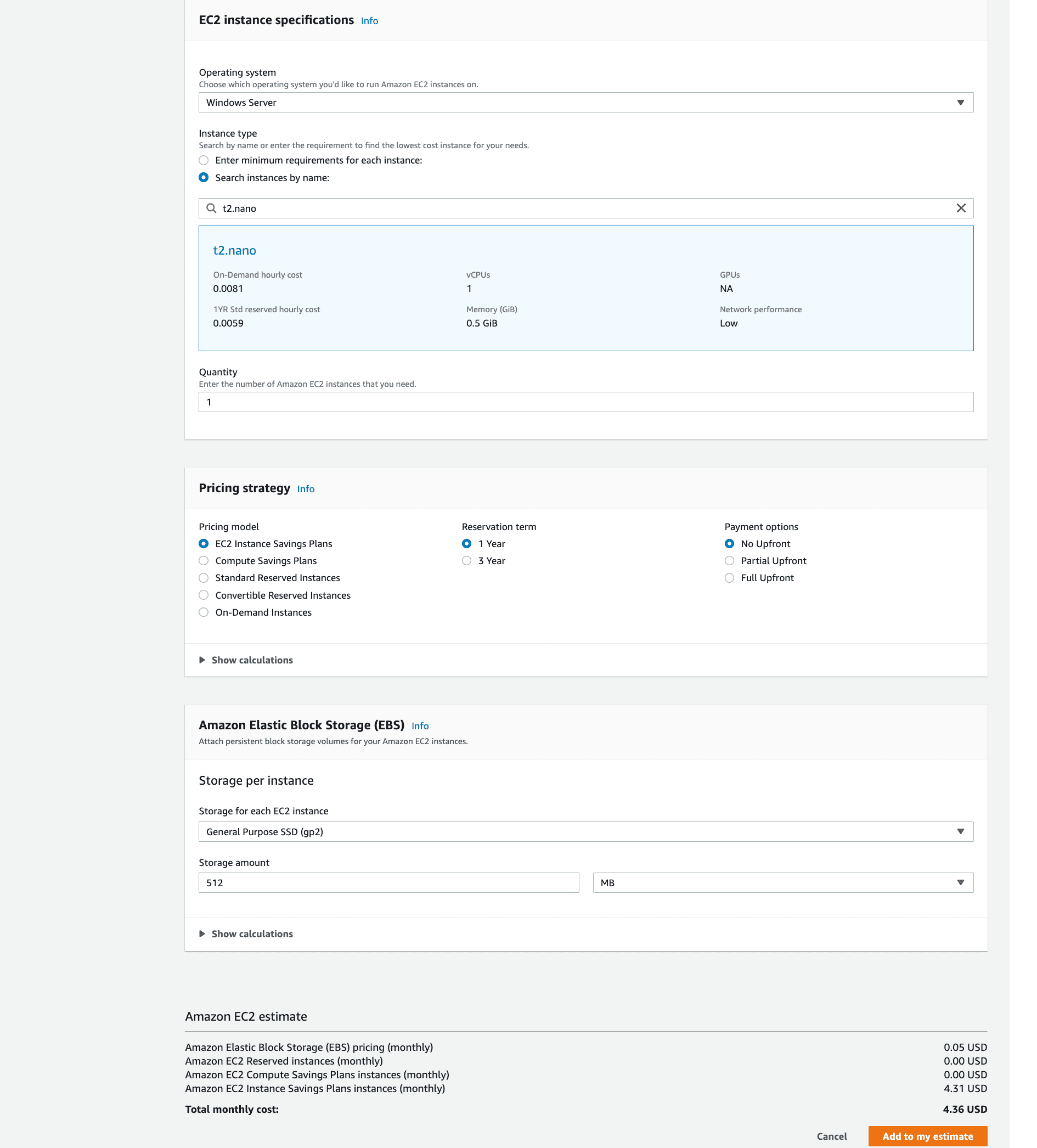This screenshot has height=1148, width=1037.
Task: Click the GPUs value NA
Action: [x=726, y=289]
